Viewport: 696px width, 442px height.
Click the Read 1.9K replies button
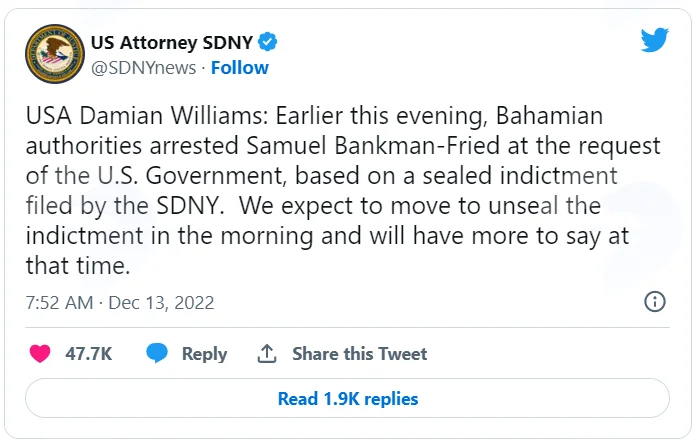pyautogui.click(x=348, y=398)
